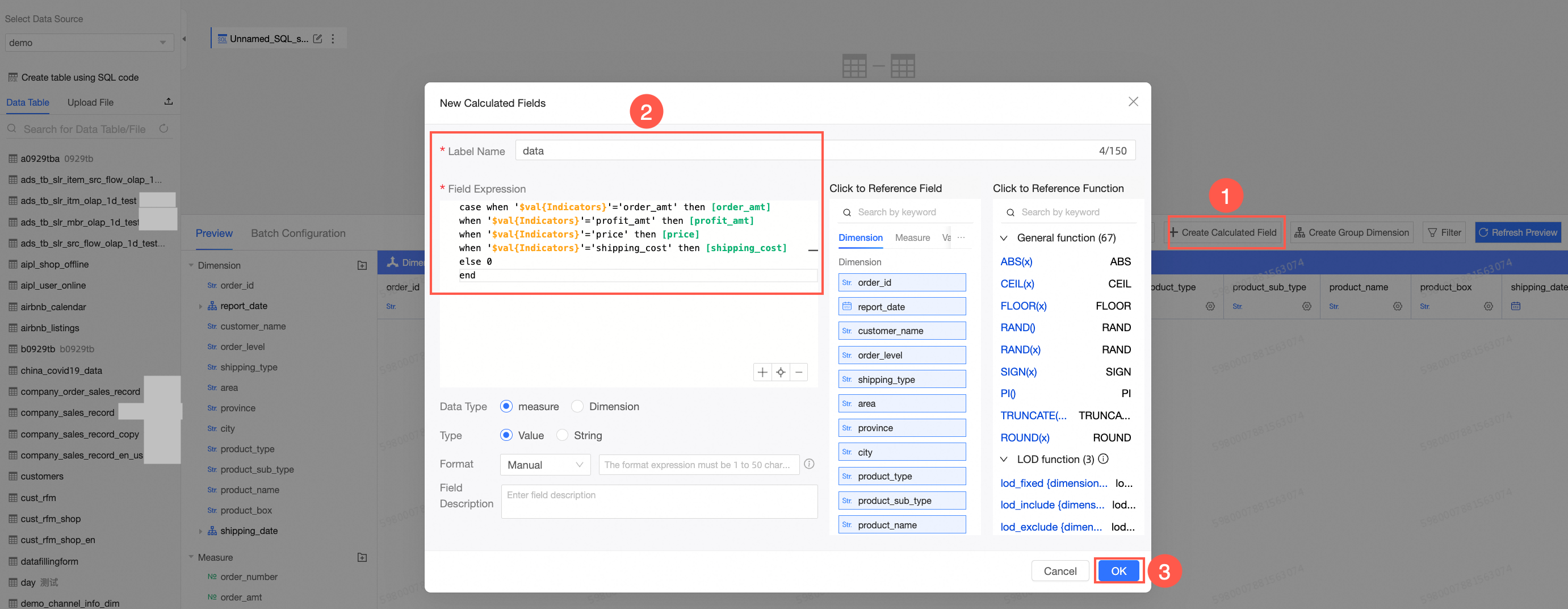Image resolution: width=1568 pixels, height=609 pixels.
Task: Open the Filter button
Action: coord(1444,233)
